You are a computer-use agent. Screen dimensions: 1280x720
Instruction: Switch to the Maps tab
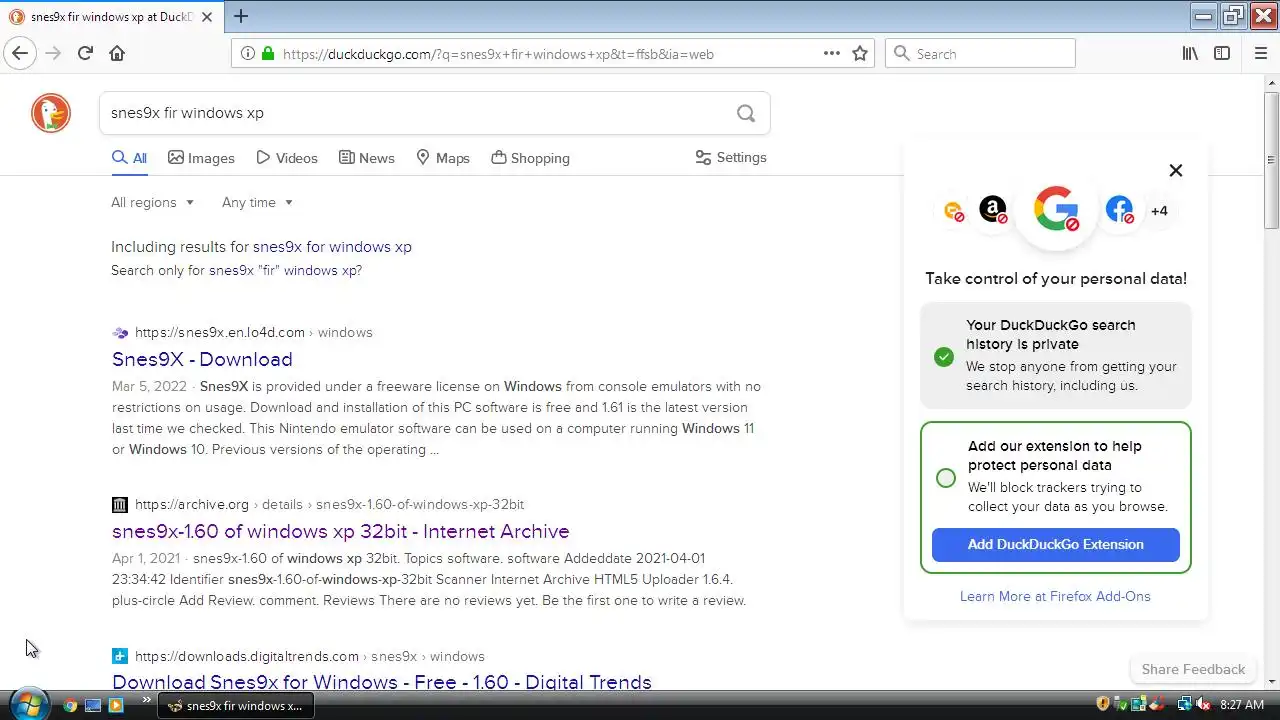(443, 158)
